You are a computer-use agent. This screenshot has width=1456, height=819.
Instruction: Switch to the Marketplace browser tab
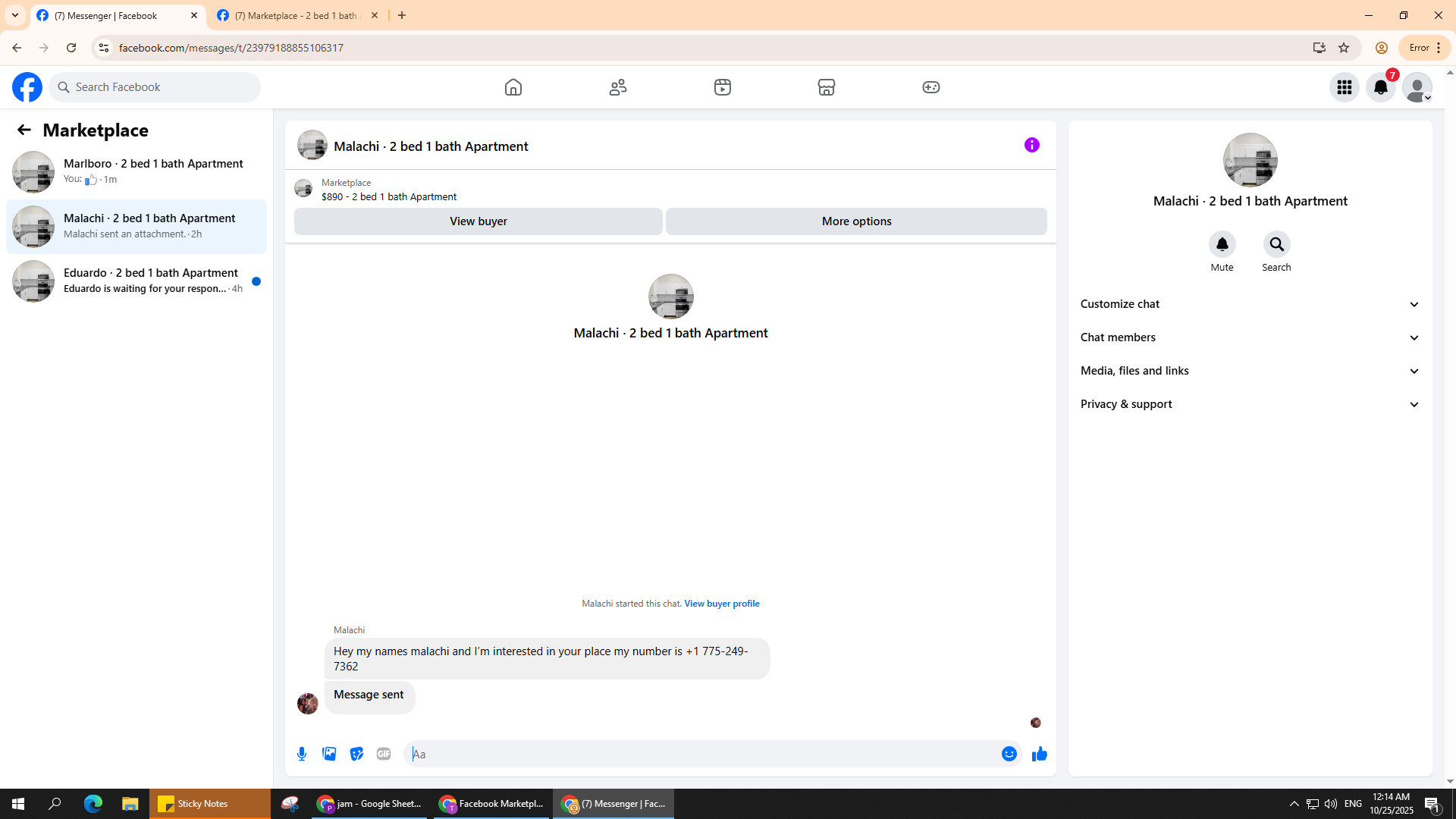[x=296, y=15]
